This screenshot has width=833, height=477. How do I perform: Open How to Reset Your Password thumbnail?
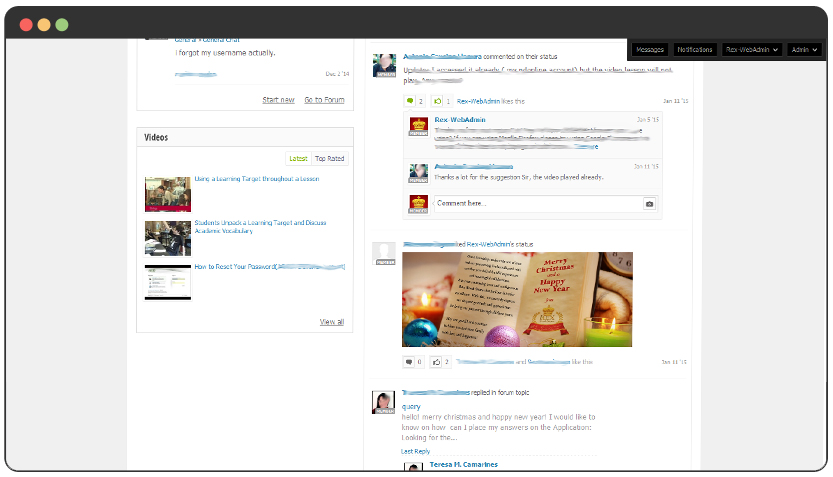pyautogui.click(x=168, y=283)
